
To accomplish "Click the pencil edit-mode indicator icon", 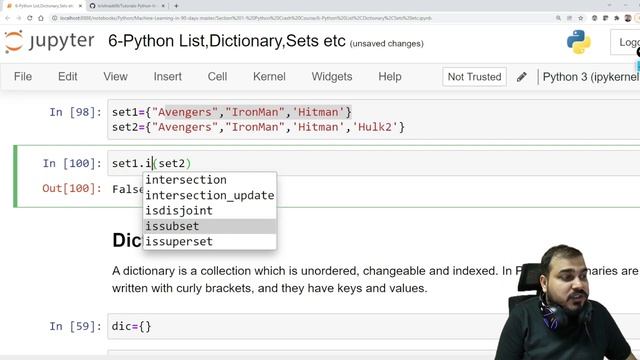I will (x=522, y=77).
